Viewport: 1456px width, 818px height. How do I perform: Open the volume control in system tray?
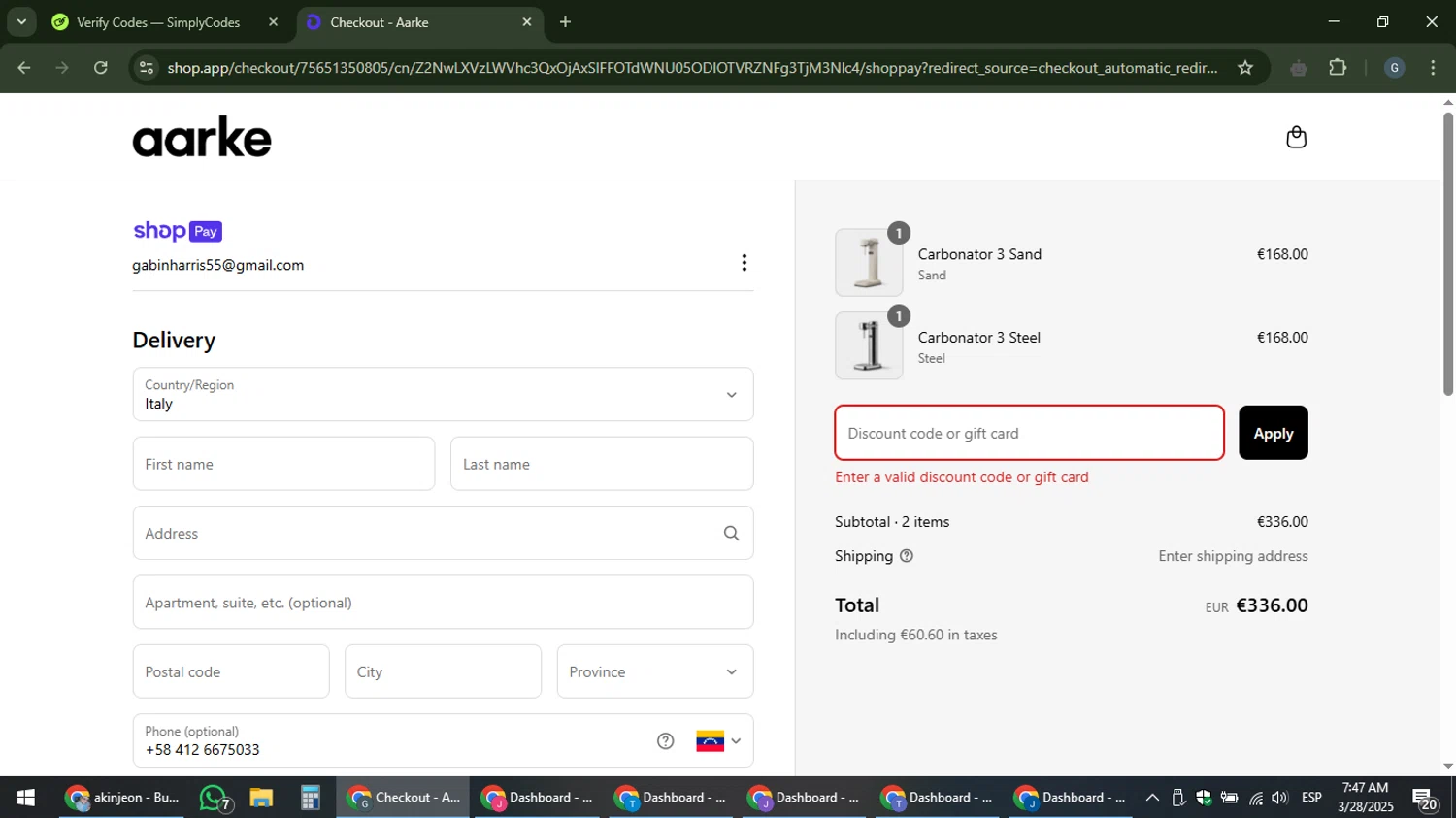(1280, 798)
